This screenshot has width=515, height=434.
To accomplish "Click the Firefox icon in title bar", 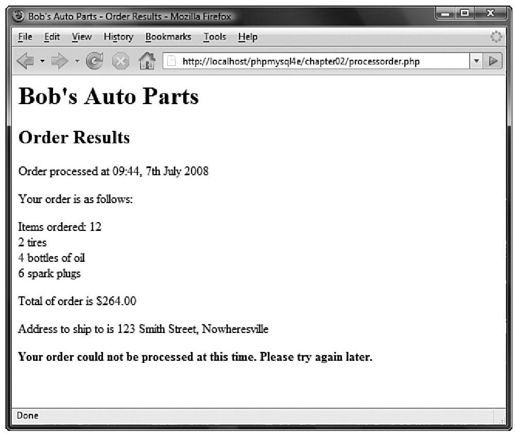I will (19, 16).
